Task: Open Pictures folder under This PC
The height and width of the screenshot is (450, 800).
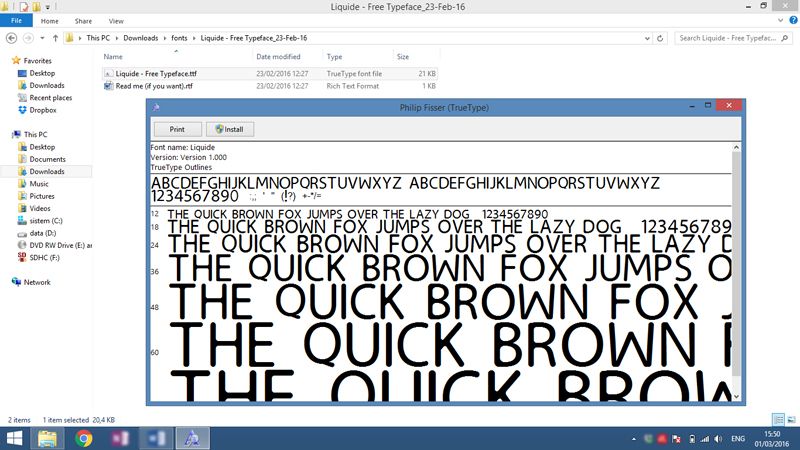Action: pyautogui.click(x=42, y=196)
